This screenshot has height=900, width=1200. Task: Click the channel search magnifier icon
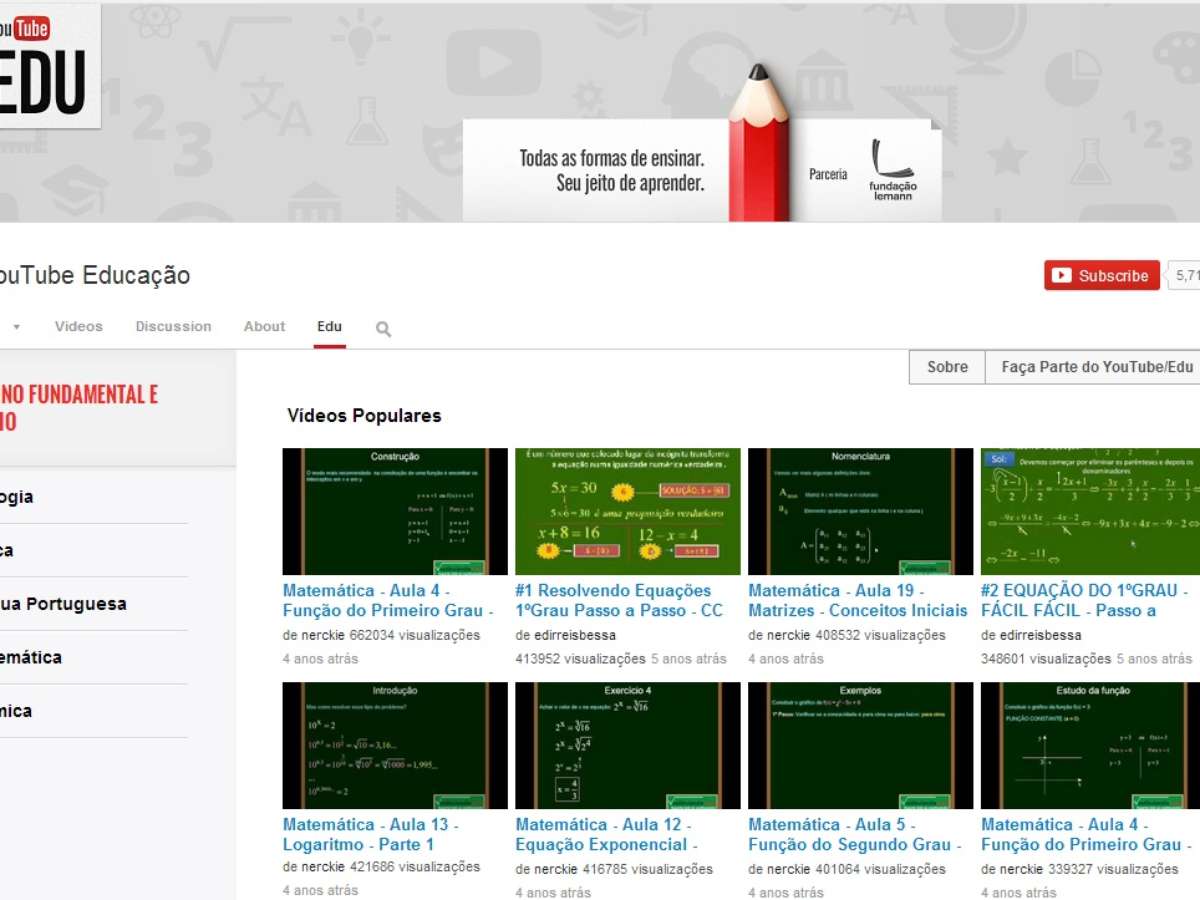pos(383,329)
